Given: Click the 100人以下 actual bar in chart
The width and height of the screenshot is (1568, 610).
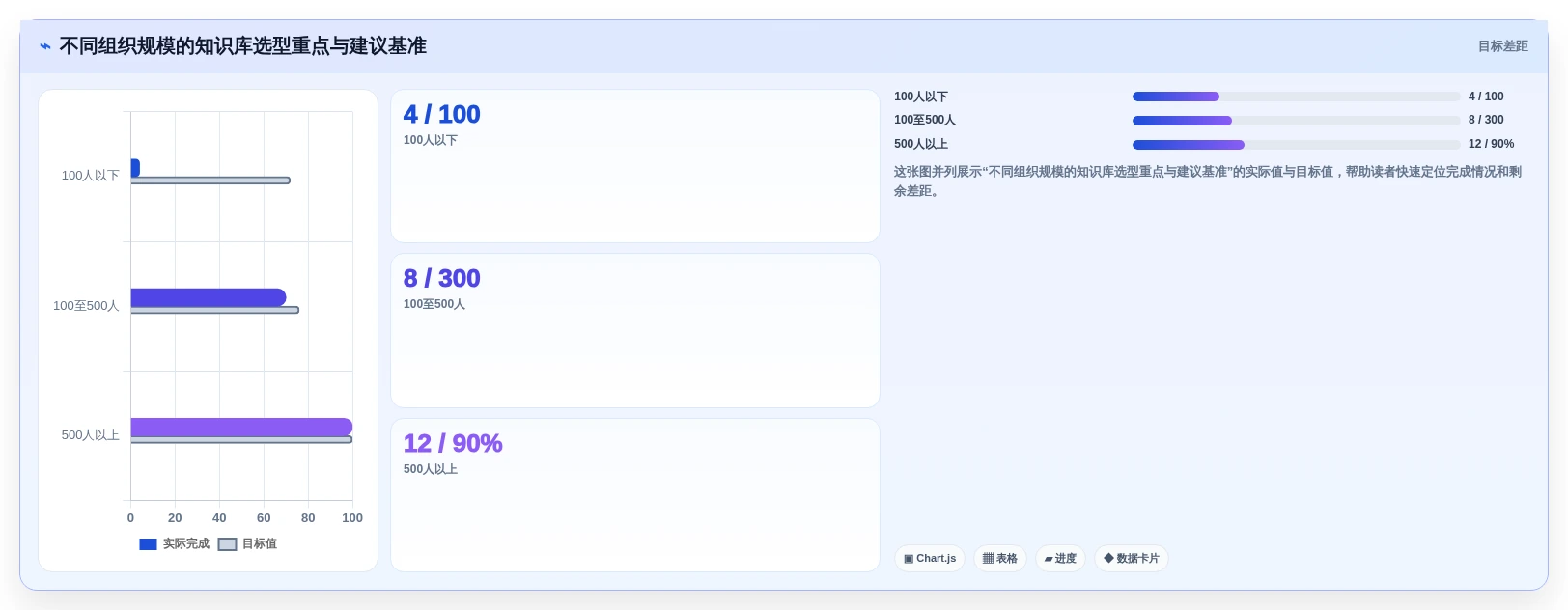Looking at the screenshot, I should coord(135,168).
